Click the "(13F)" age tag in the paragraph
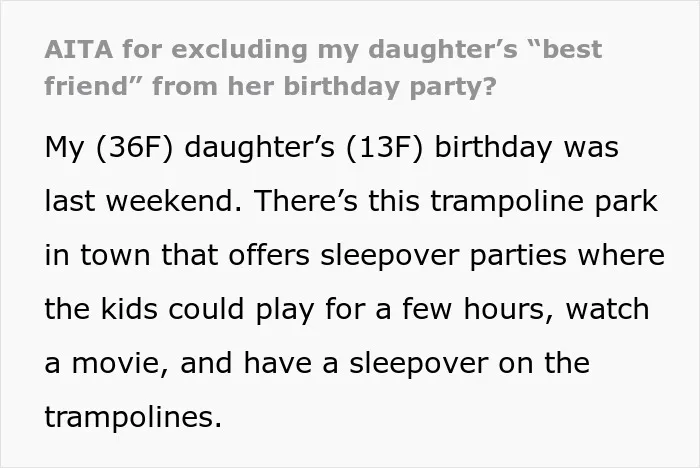The height and width of the screenshot is (468, 700). click(x=384, y=147)
